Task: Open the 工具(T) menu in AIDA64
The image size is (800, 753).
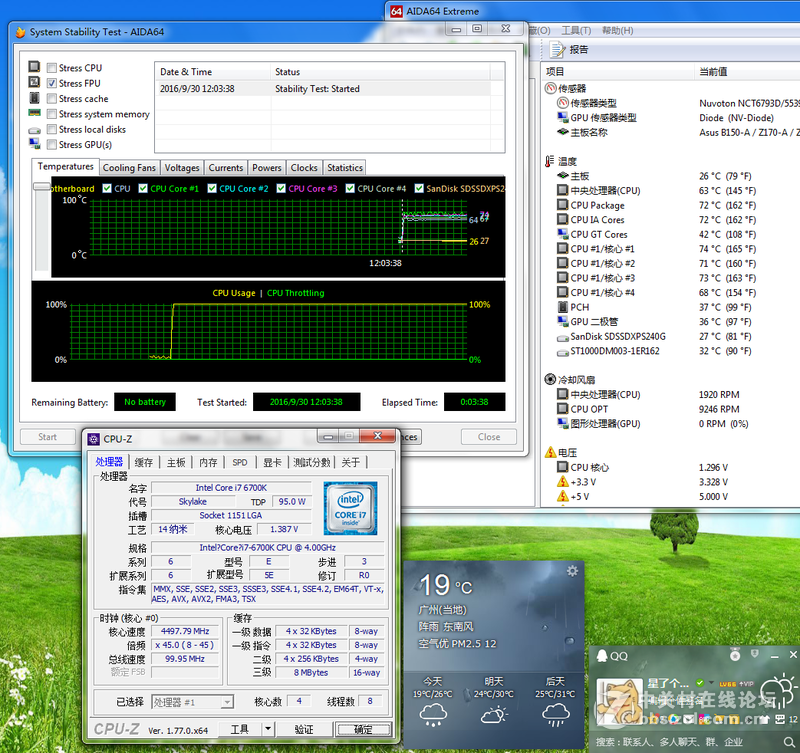Action: (x=577, y=31)
